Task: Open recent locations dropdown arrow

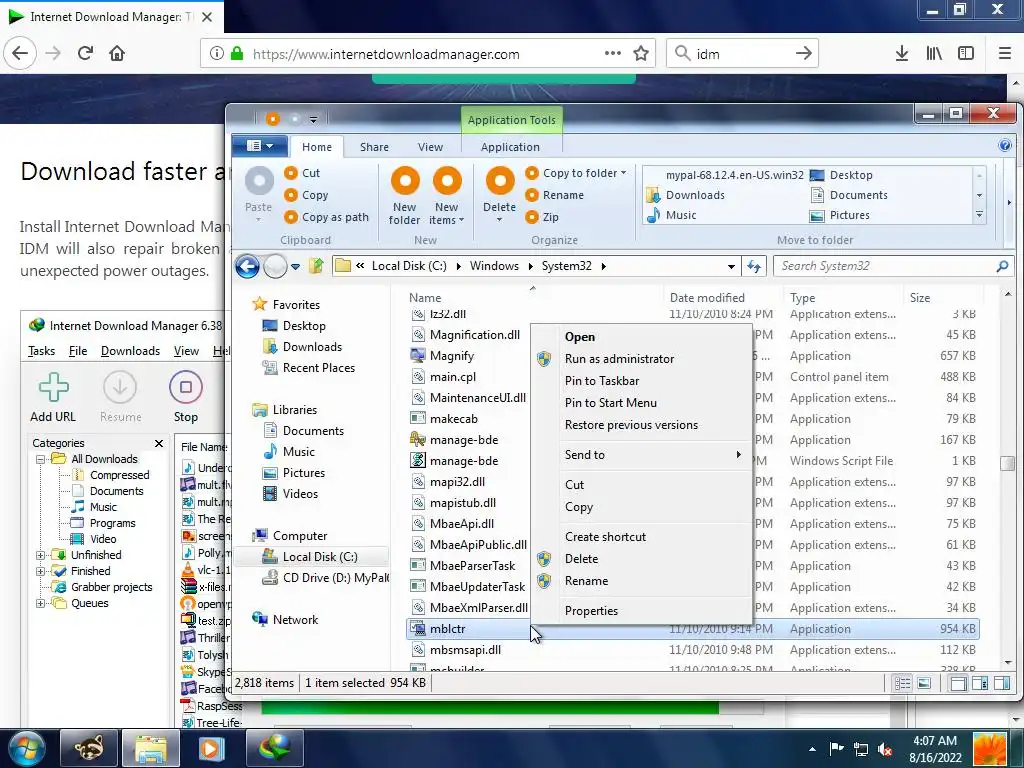Action: click(x=295, y=266)
